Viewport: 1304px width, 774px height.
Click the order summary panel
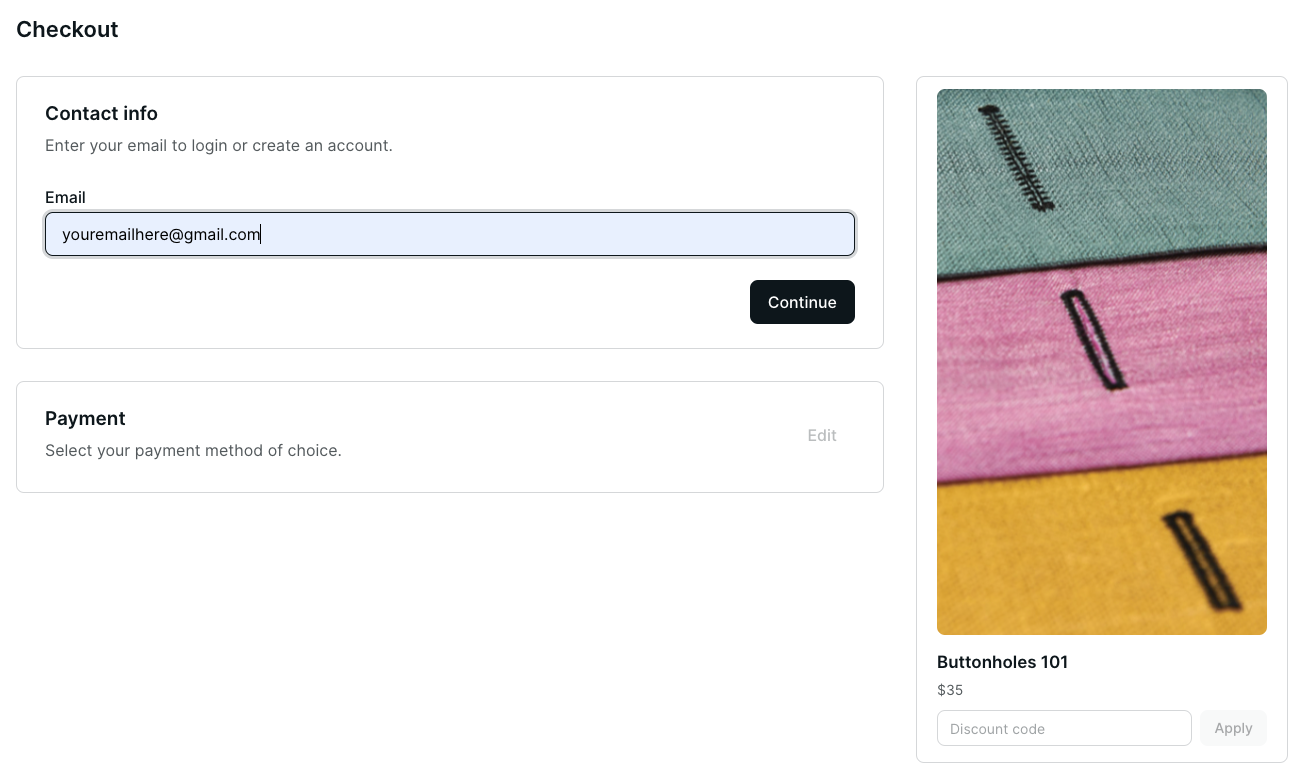1101,420
